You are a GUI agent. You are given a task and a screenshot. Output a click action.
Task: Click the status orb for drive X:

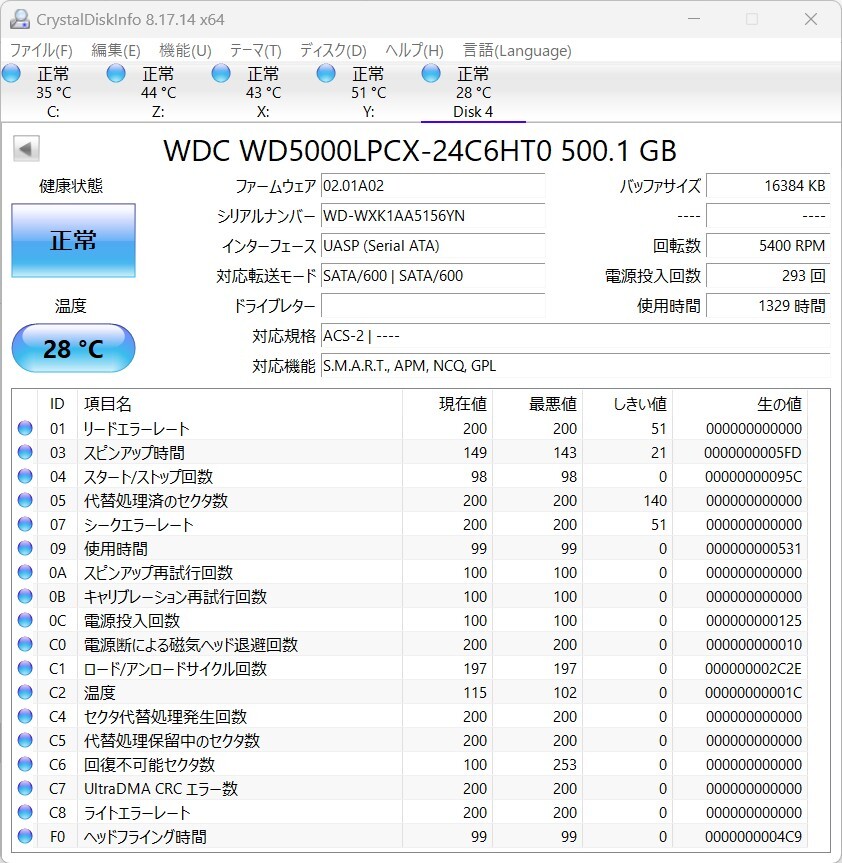tap(221, 73)
